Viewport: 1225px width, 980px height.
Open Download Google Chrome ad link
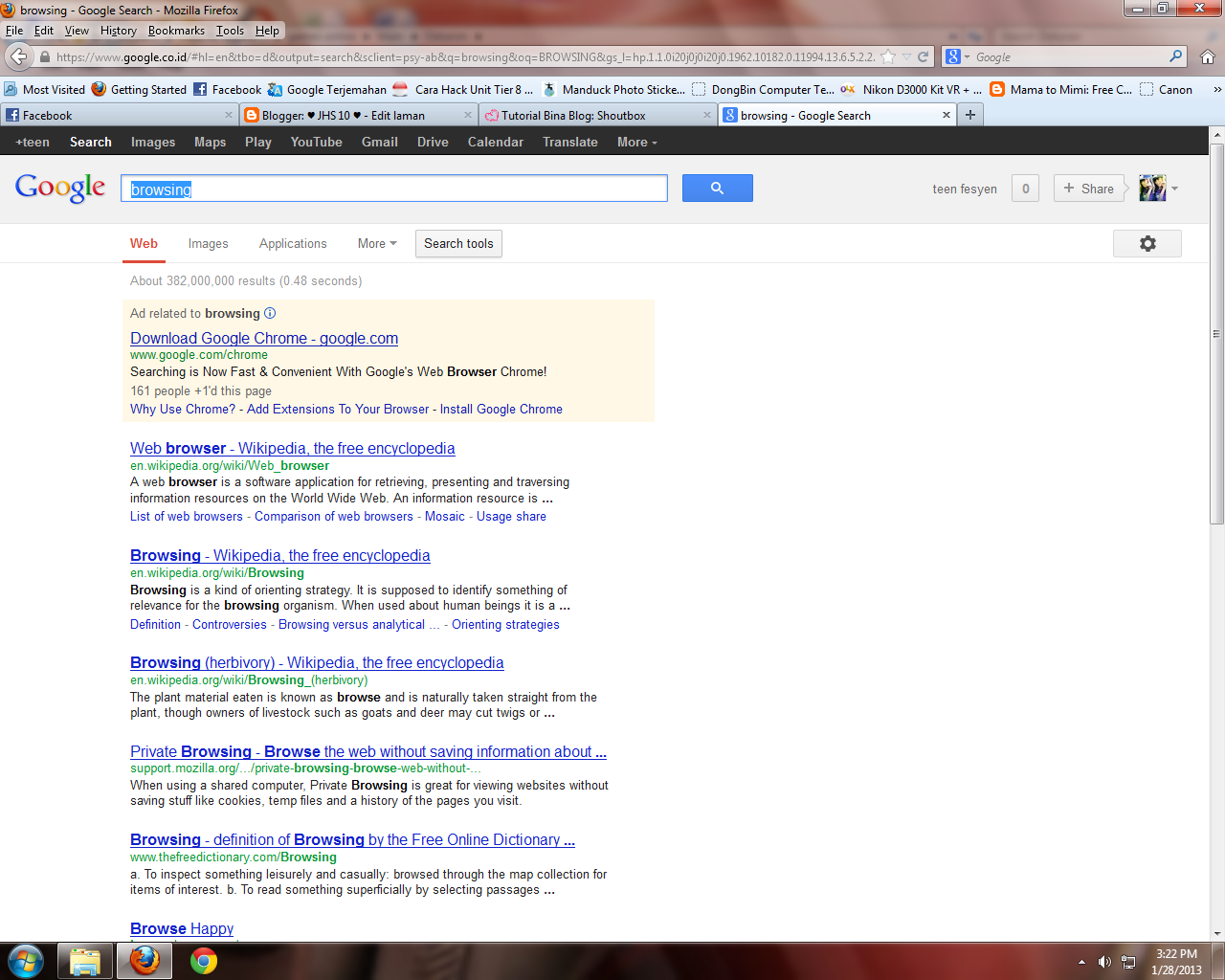click(264, 338)
